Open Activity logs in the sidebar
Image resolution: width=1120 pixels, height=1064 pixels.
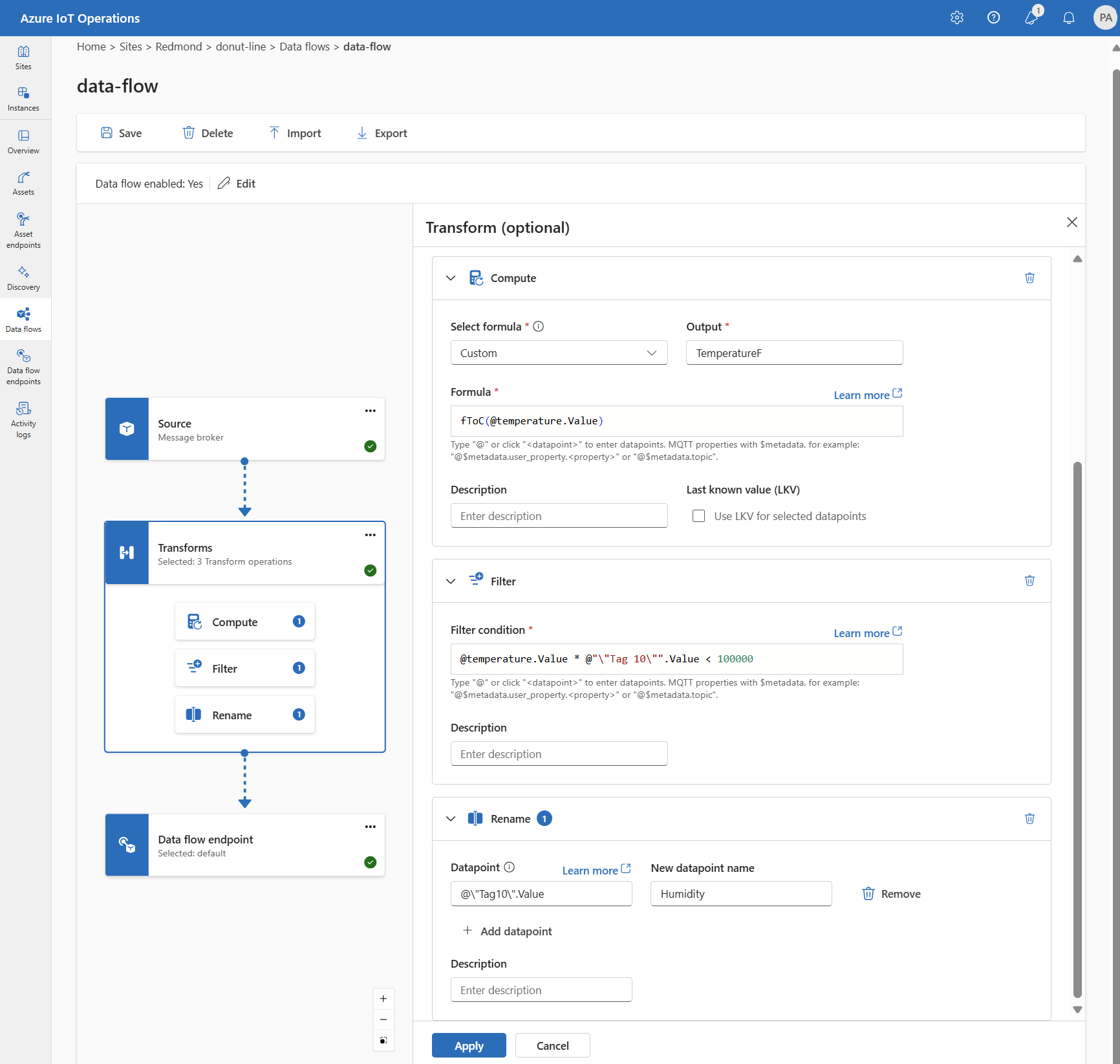click(24, 420)
